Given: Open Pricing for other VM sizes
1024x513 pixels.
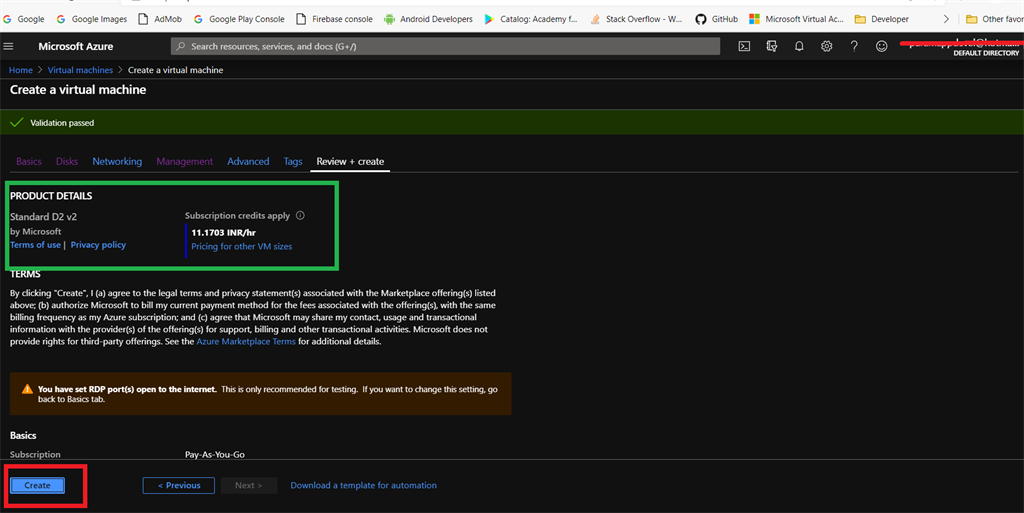Looking at the screenshot, I should (x=242, y=246).
